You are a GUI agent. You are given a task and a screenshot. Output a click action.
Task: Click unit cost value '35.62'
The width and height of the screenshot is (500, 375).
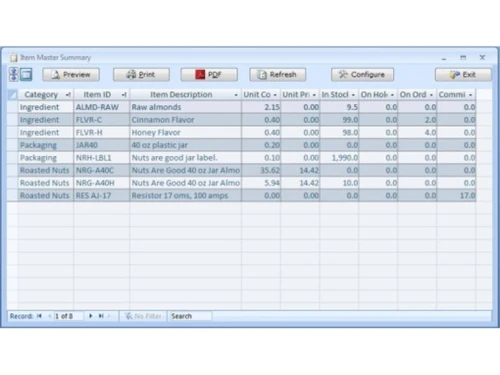point(261,171)
